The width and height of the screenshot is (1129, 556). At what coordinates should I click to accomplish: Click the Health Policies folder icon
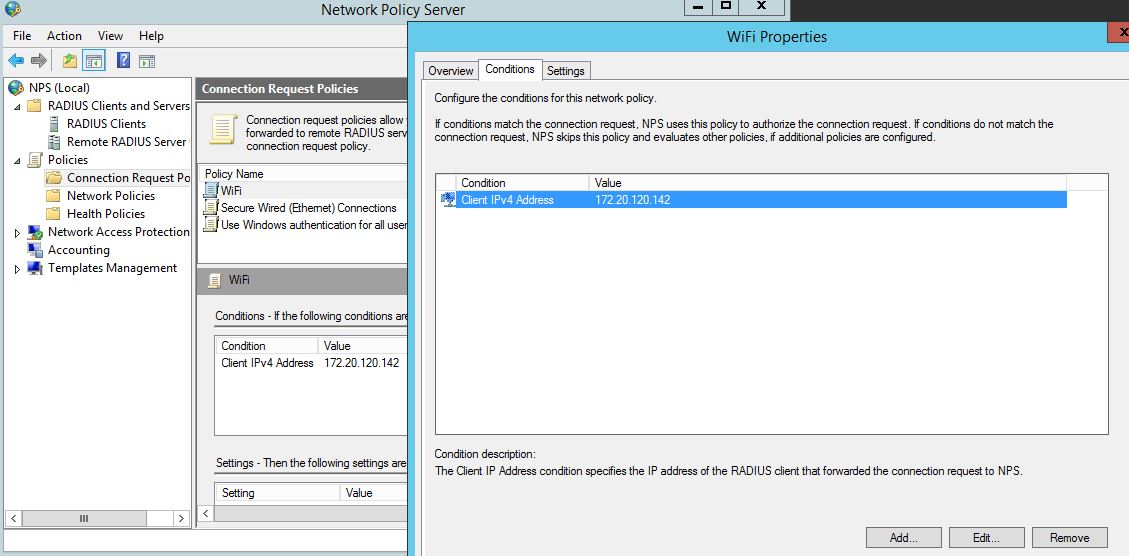[x=53, y=214]
